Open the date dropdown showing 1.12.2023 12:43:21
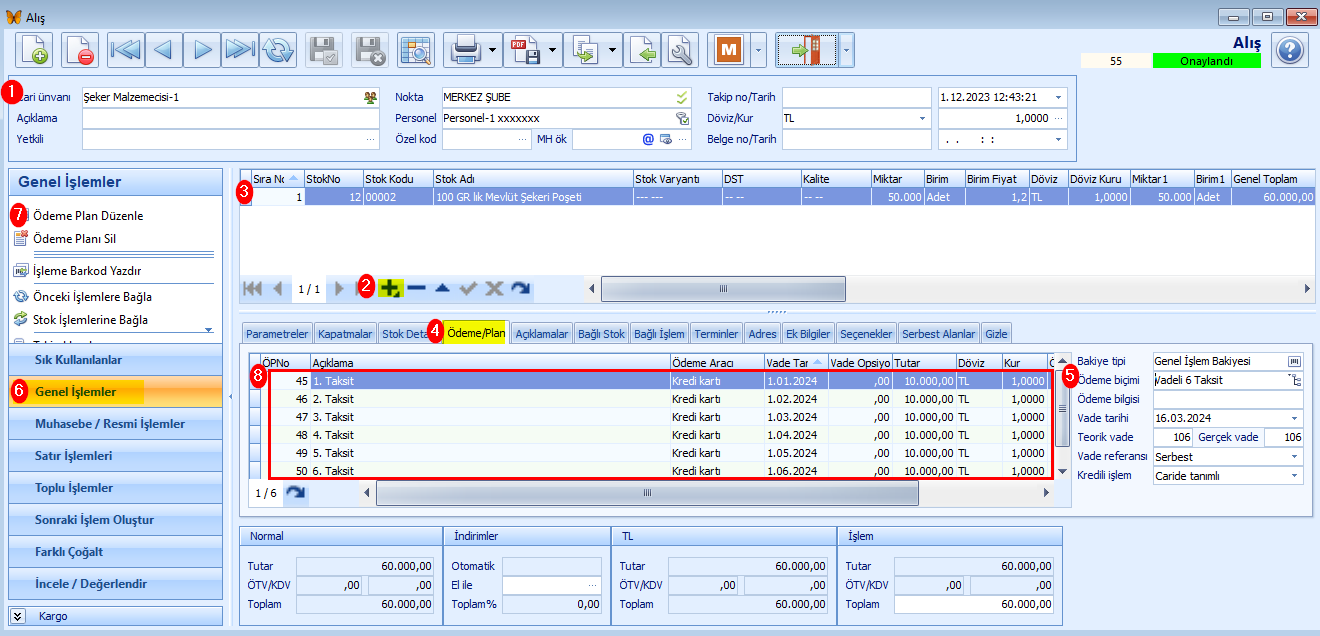This screenshot has height=636, width=1320. pos(1058,98)
